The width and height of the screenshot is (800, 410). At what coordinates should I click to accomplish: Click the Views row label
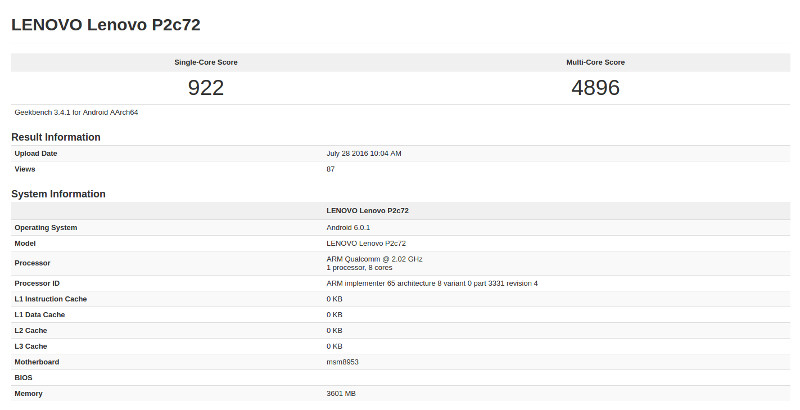pyautogui.click(x=24, y=169)
